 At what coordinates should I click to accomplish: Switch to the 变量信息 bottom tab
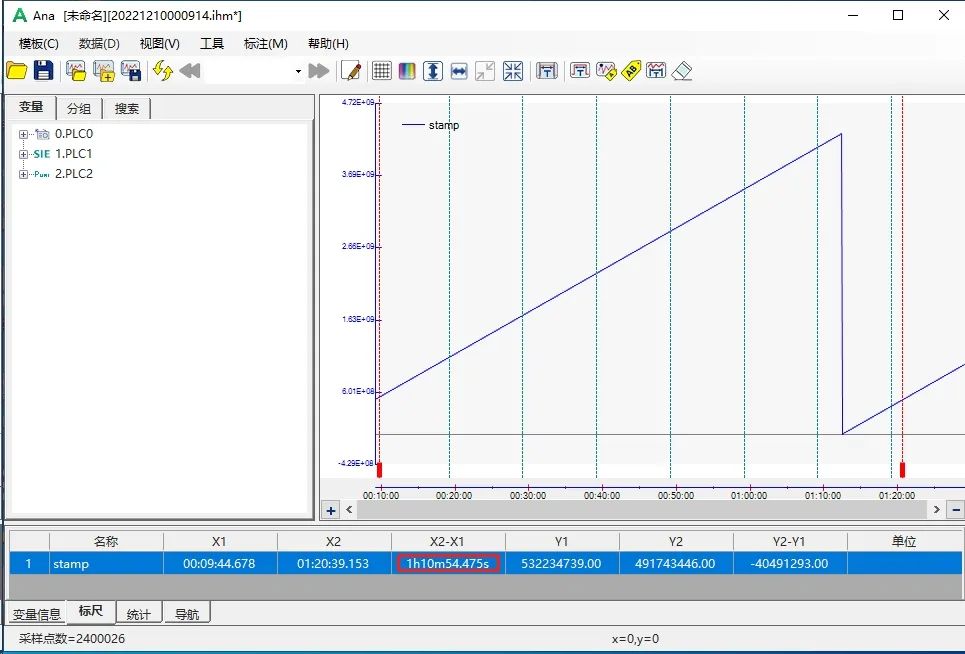36,614
